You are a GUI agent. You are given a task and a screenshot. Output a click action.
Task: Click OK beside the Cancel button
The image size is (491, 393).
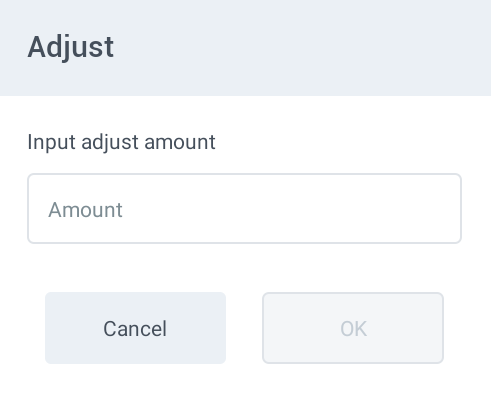point(353,328)
